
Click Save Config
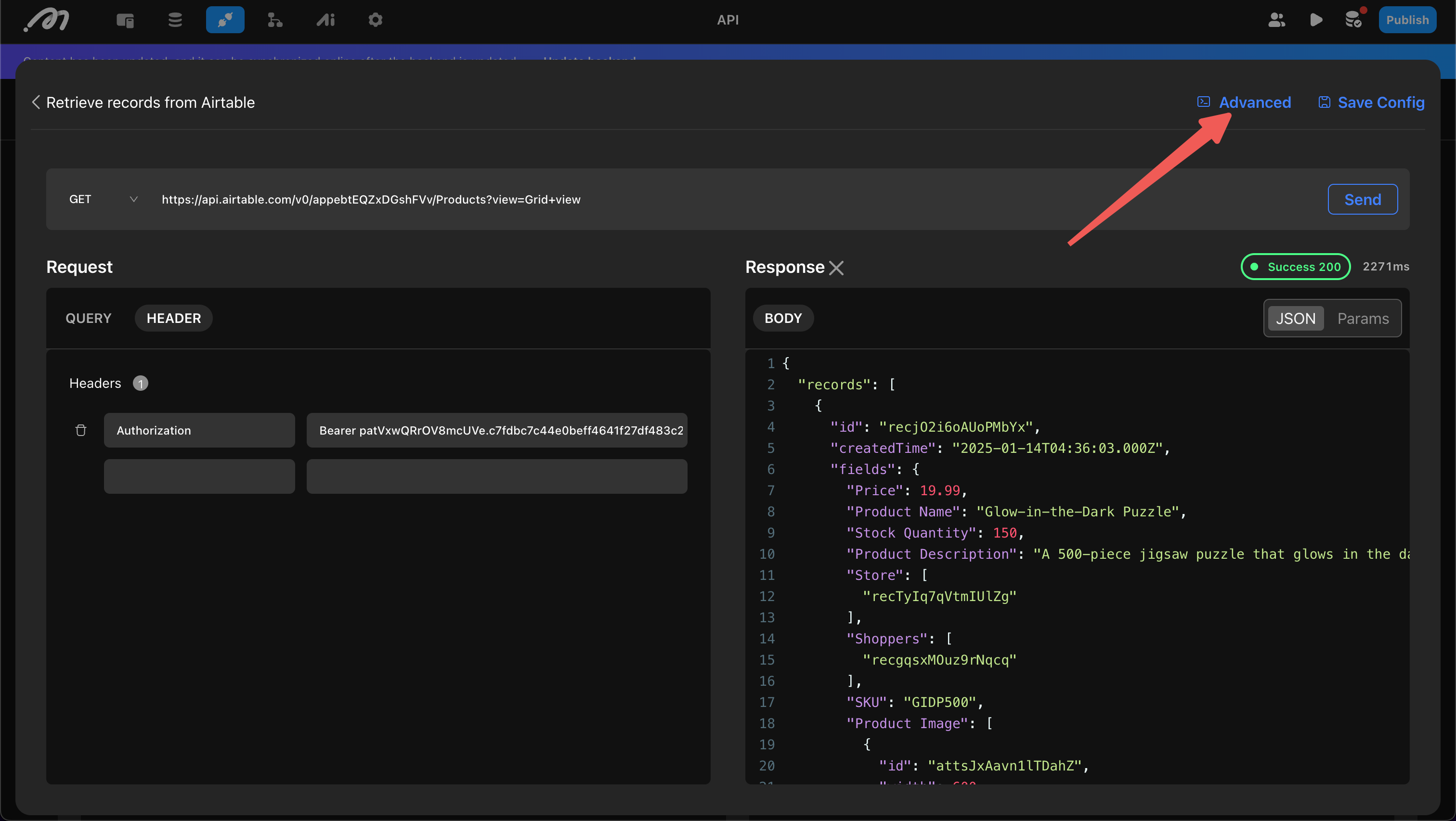click(1371, 103)
